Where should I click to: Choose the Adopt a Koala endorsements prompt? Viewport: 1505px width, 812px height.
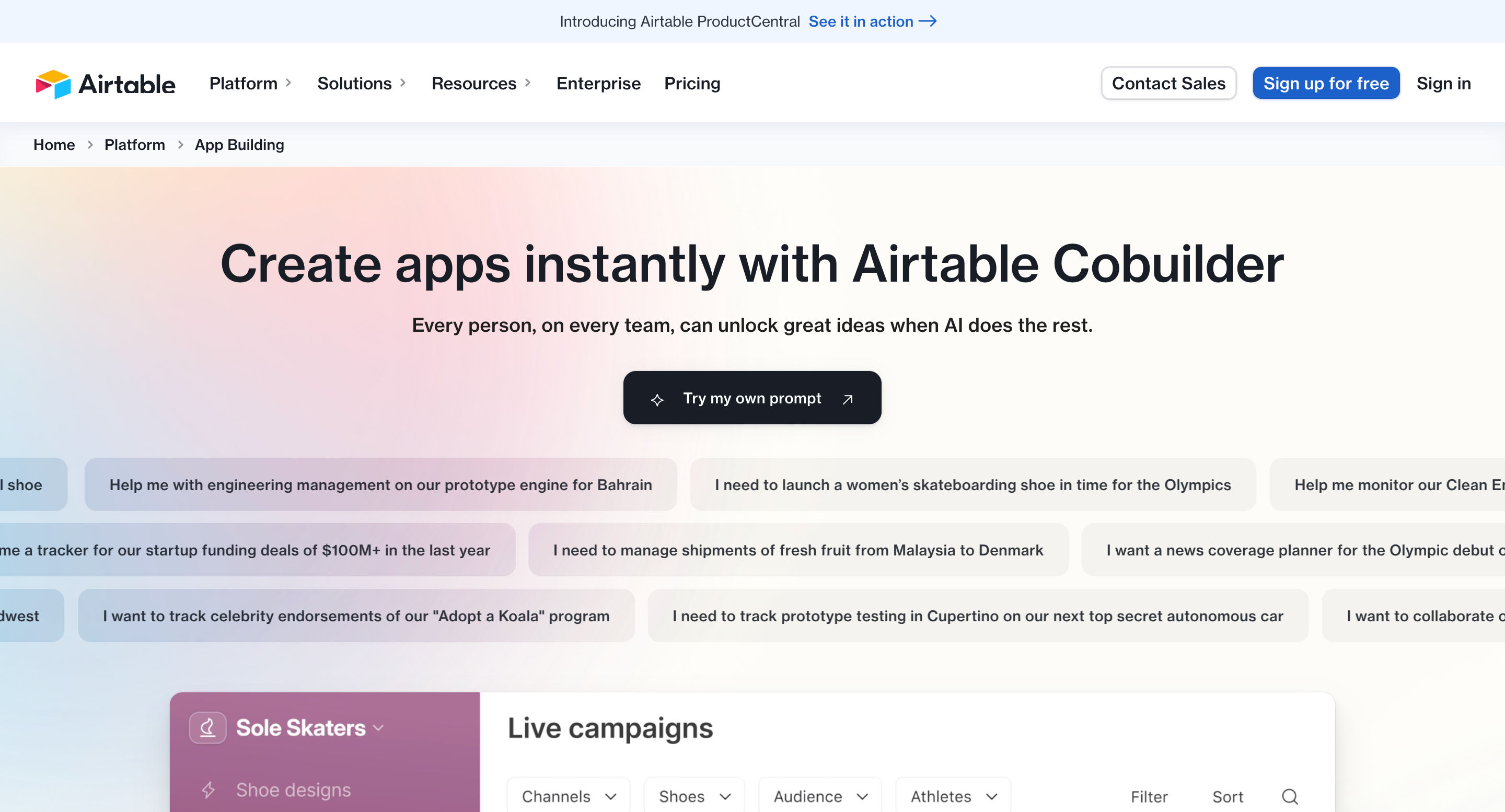[x=356, y=616]
